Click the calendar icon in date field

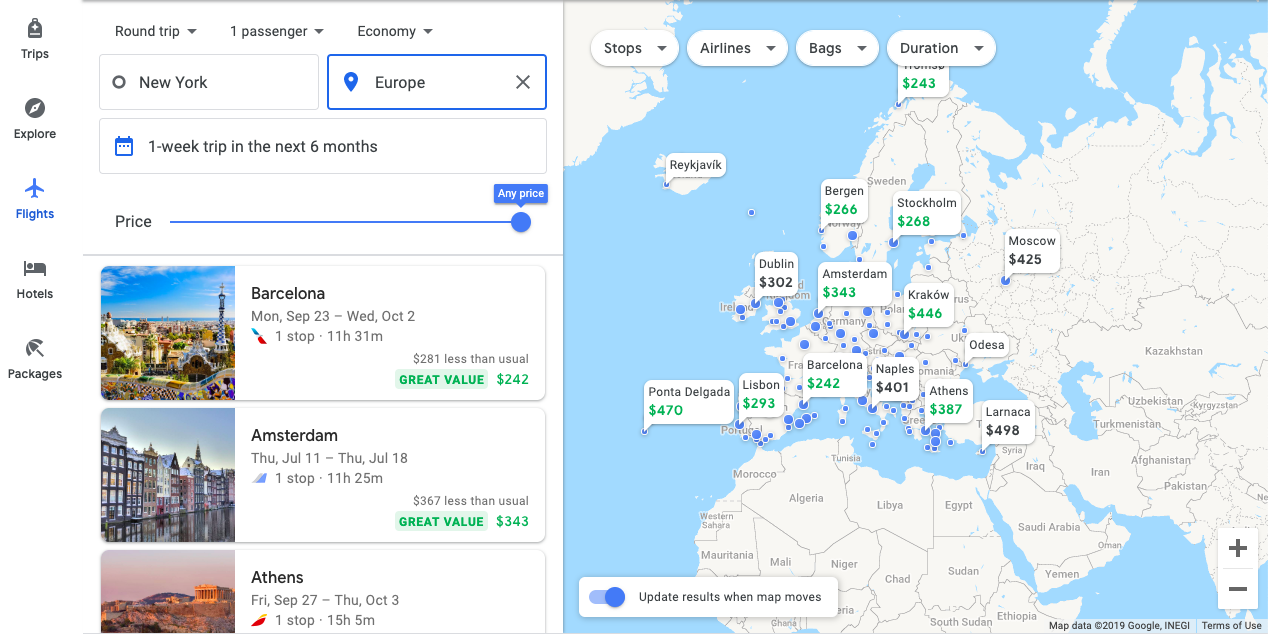point(124,146)
